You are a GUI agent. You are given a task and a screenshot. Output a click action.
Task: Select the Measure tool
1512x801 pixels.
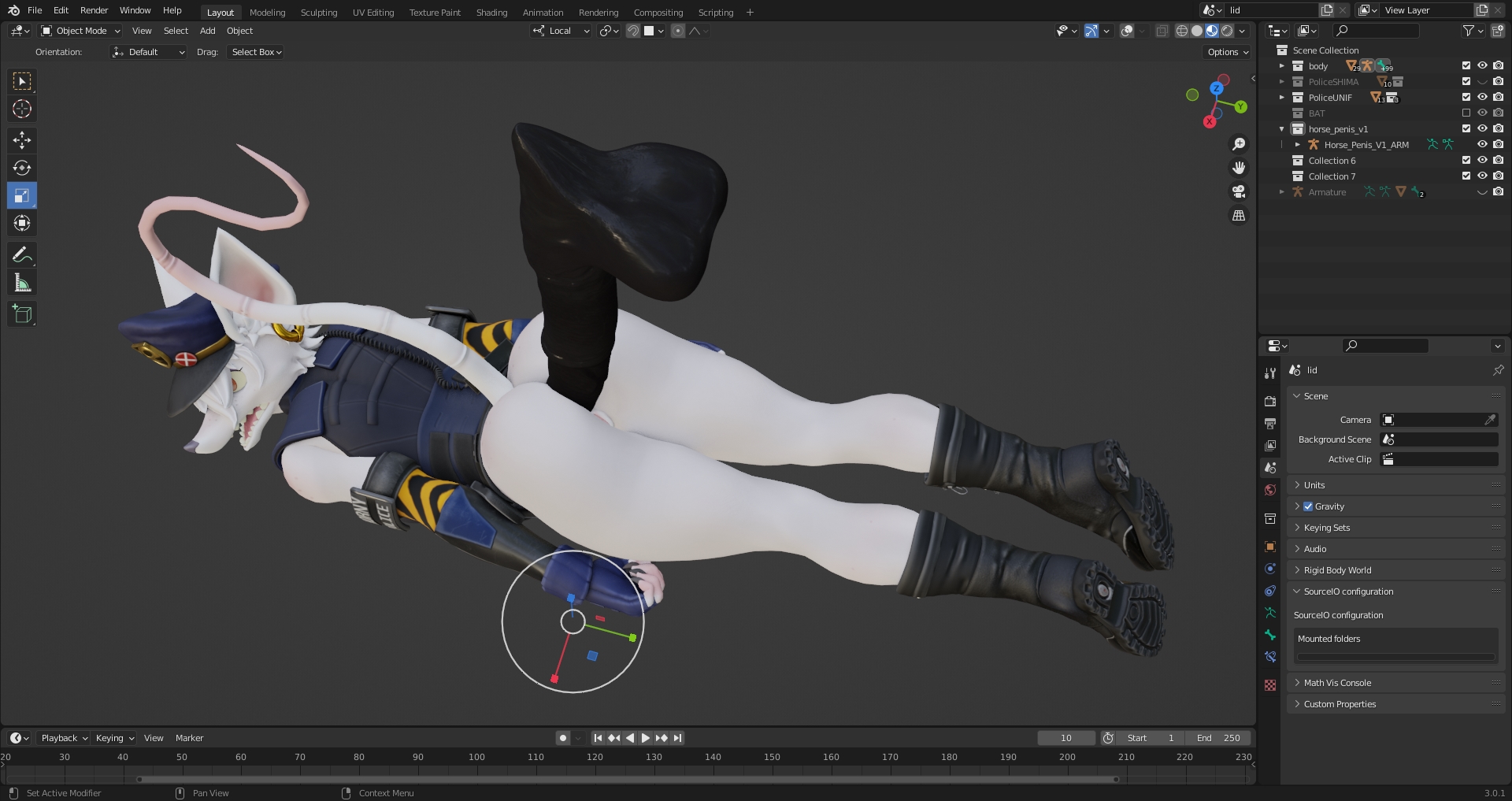22,283
